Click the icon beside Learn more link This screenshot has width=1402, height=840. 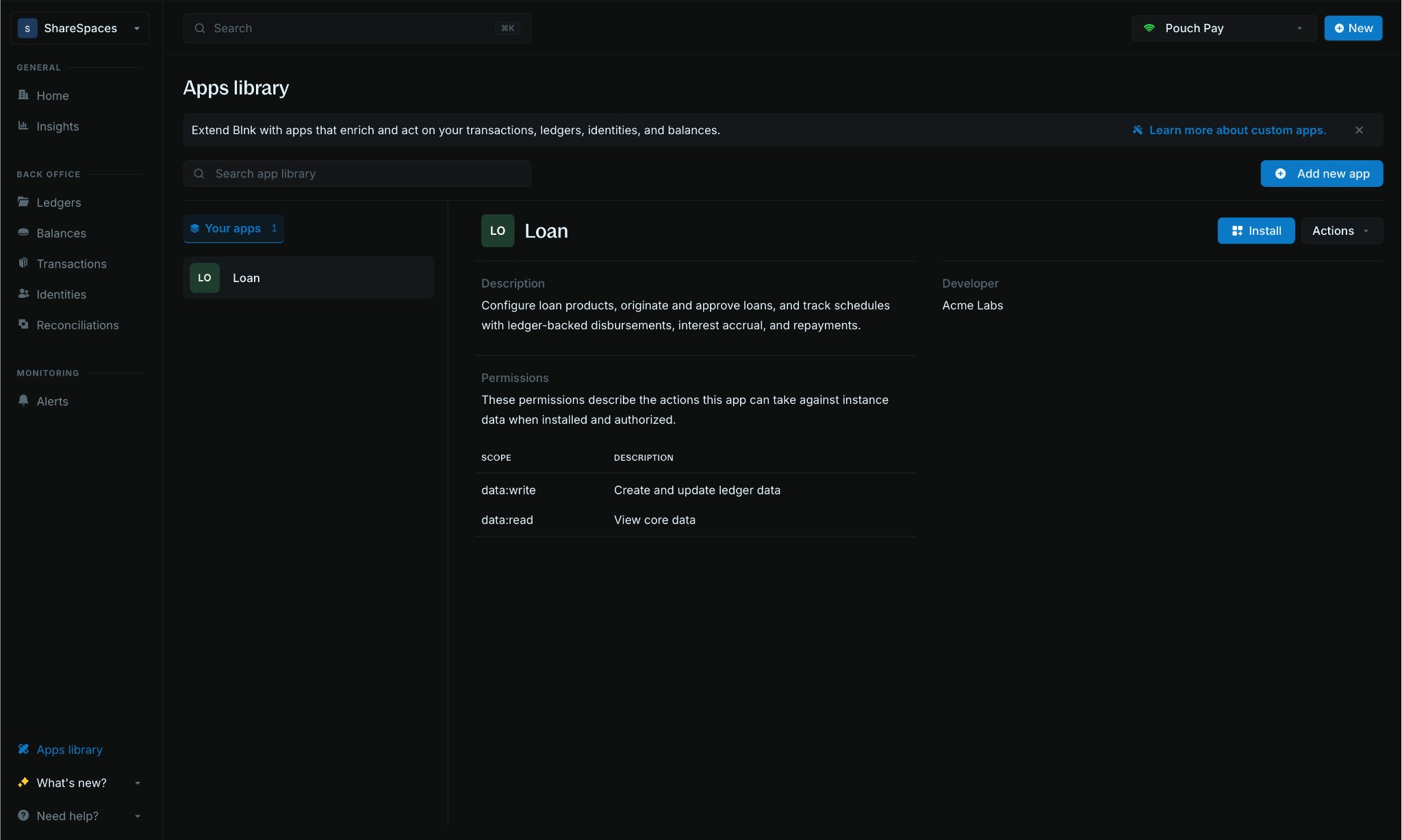1138,130
